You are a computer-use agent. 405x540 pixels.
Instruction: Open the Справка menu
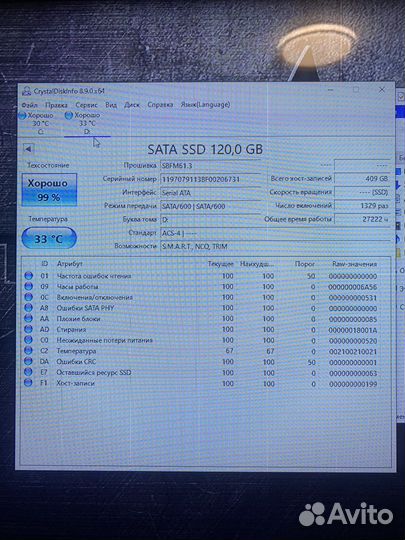[x=160, y=104]
